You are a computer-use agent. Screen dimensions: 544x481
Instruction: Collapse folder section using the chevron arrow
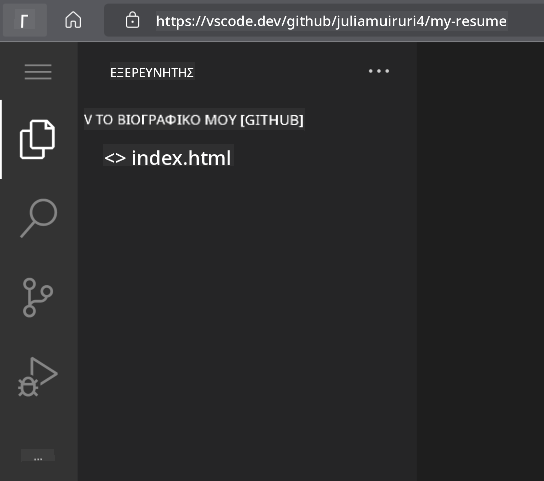click(x=88, y=120)
